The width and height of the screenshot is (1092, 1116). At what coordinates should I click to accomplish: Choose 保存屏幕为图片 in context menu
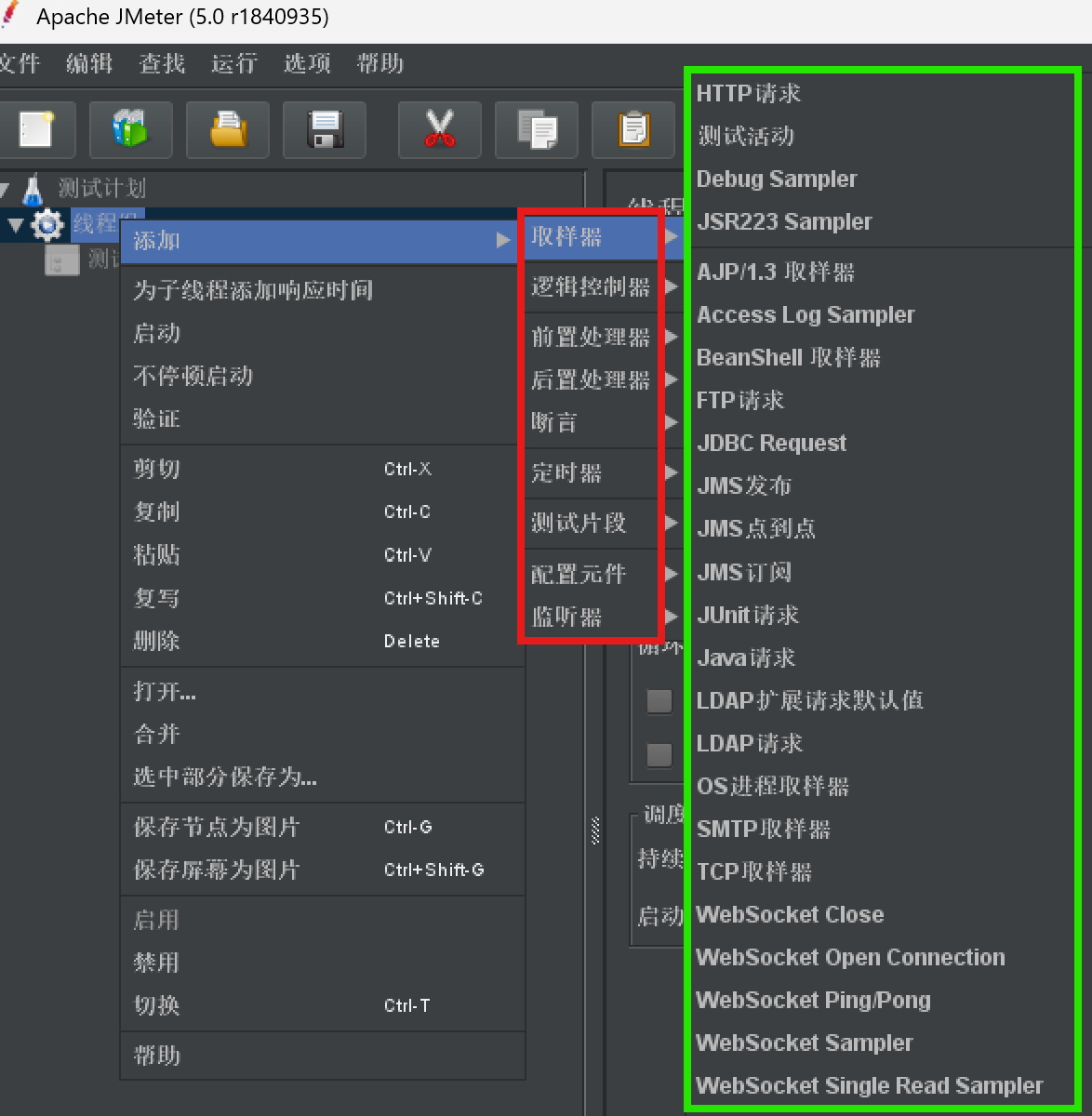click(322, 870)
